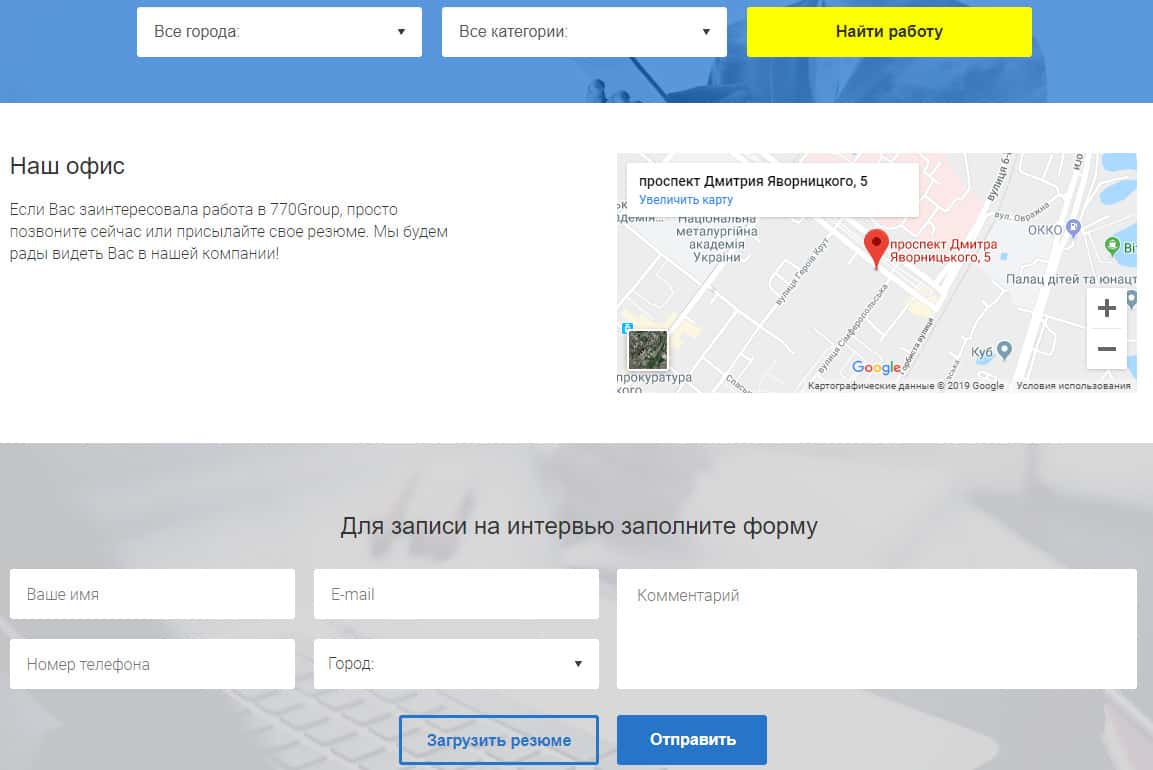
Task: Focus the 'Ваше имя' input field
Action: [152, 594]
